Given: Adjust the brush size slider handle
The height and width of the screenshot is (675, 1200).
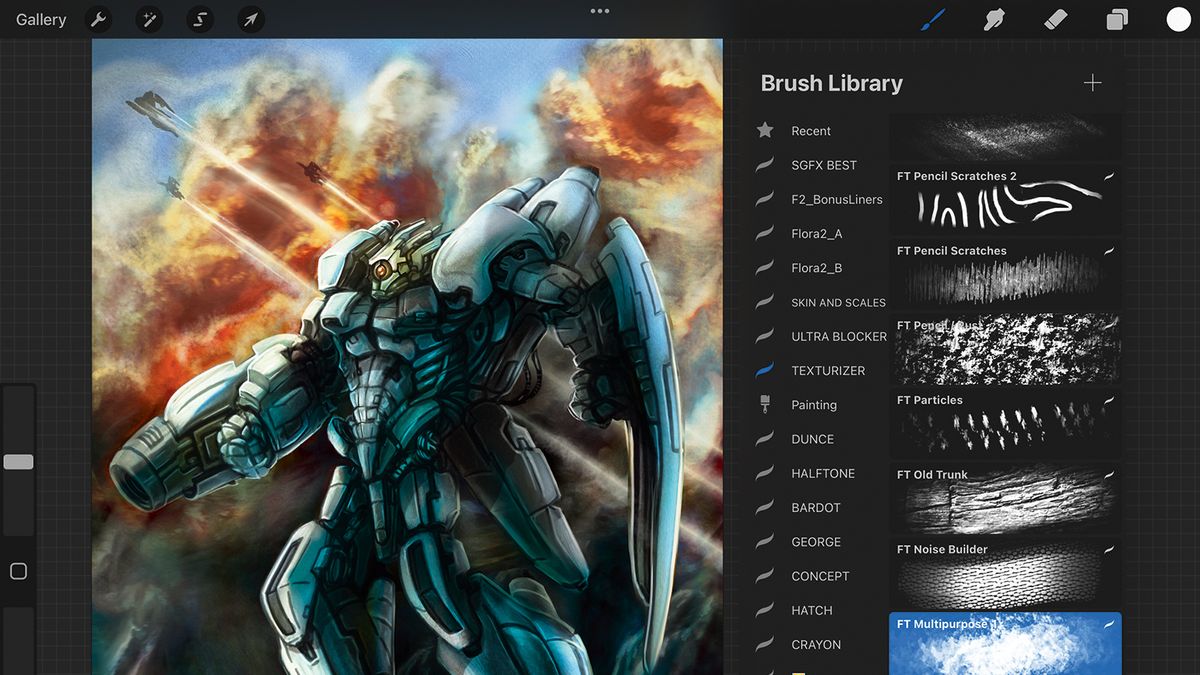Looking at the screenshot, I should coord(18,461).
